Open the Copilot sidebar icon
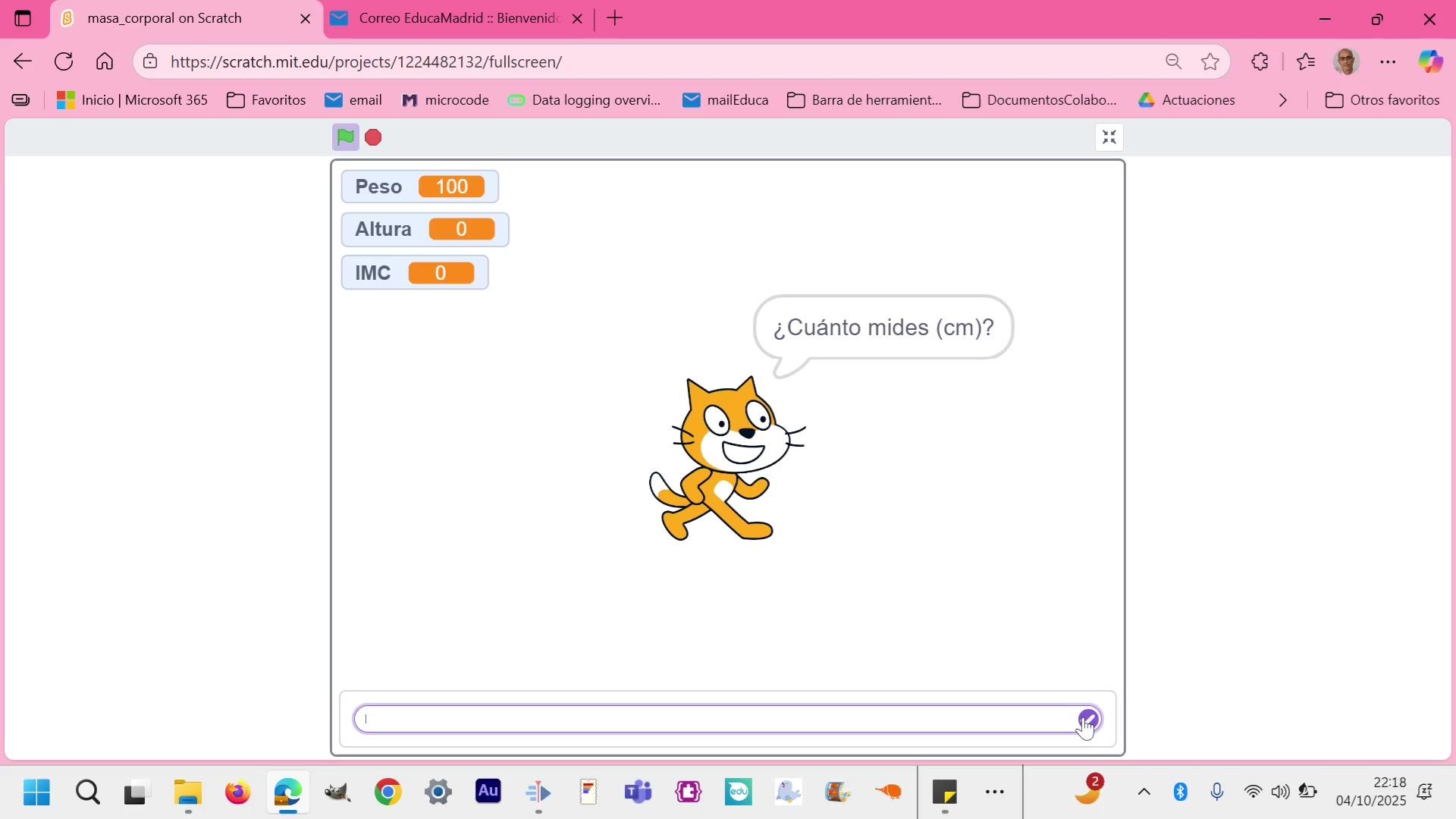Screen dimensions: 1456x819 (x=1430, y=62)
